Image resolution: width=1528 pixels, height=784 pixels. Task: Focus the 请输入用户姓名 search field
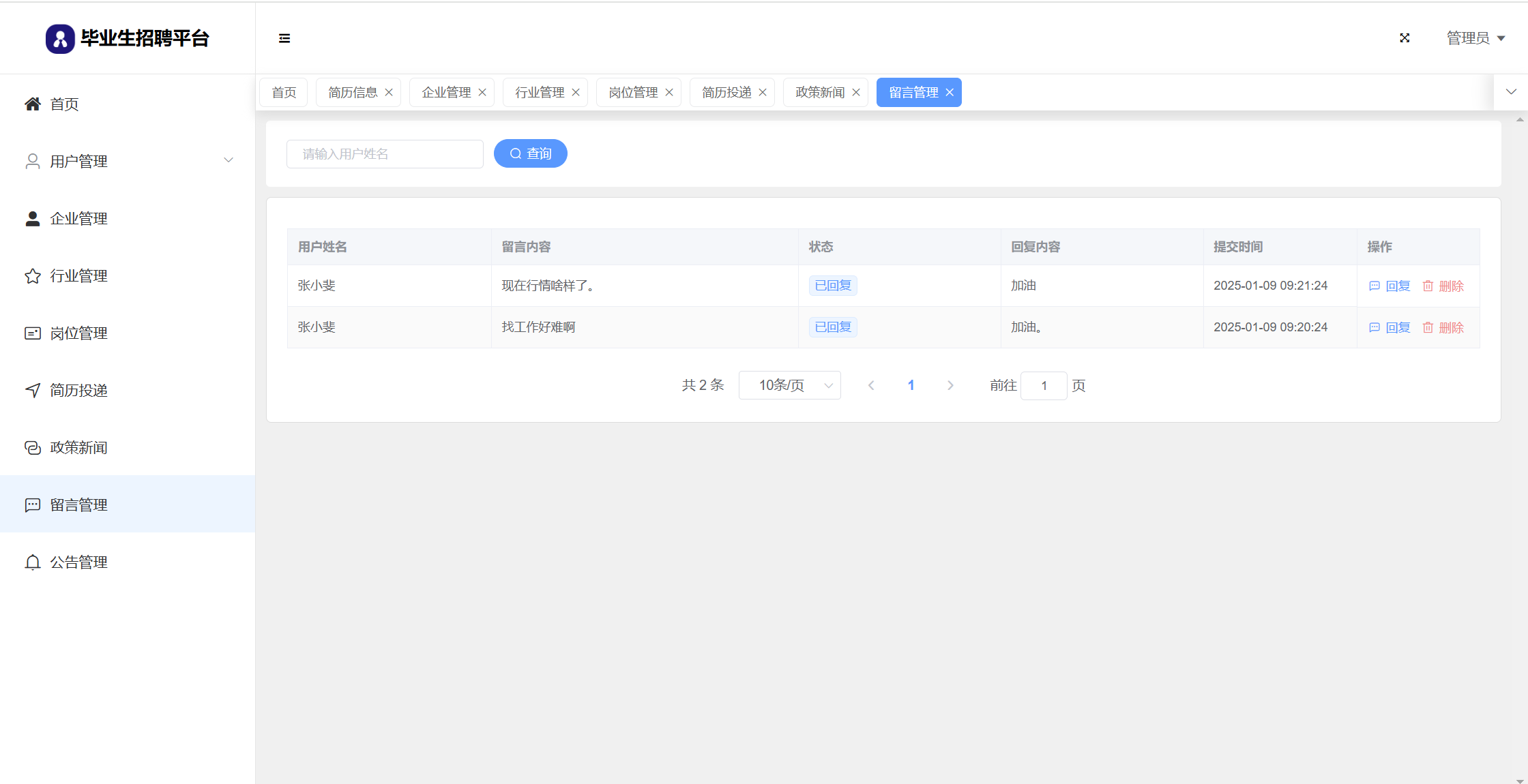385,154
